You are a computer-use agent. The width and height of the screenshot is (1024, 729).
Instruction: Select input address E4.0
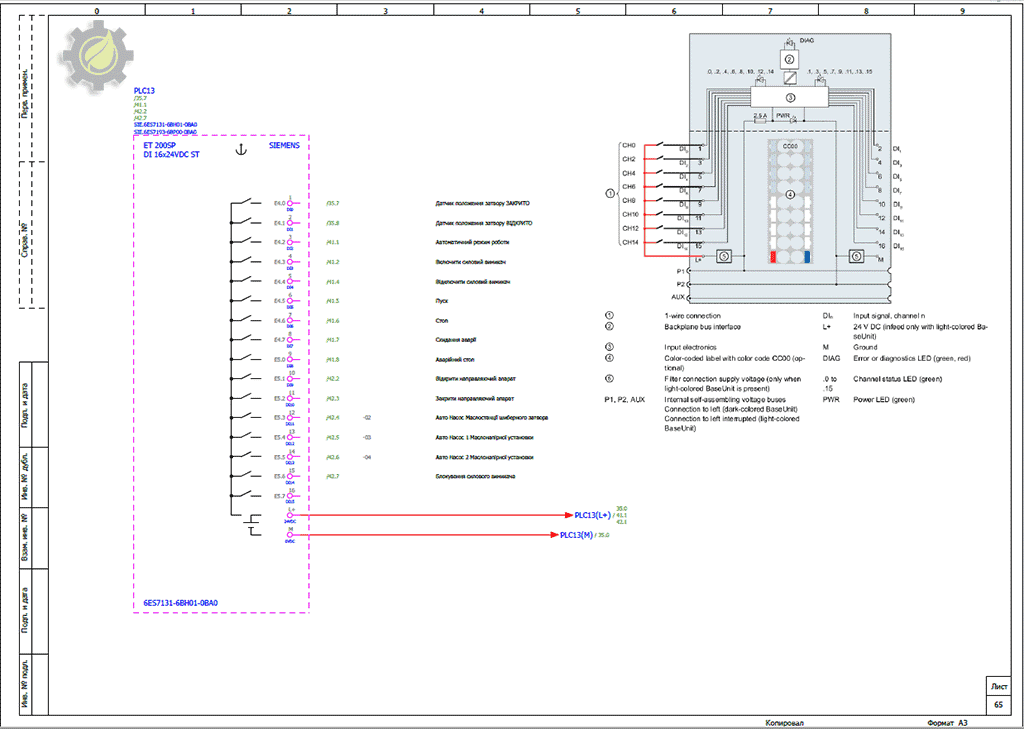(279, 203)
